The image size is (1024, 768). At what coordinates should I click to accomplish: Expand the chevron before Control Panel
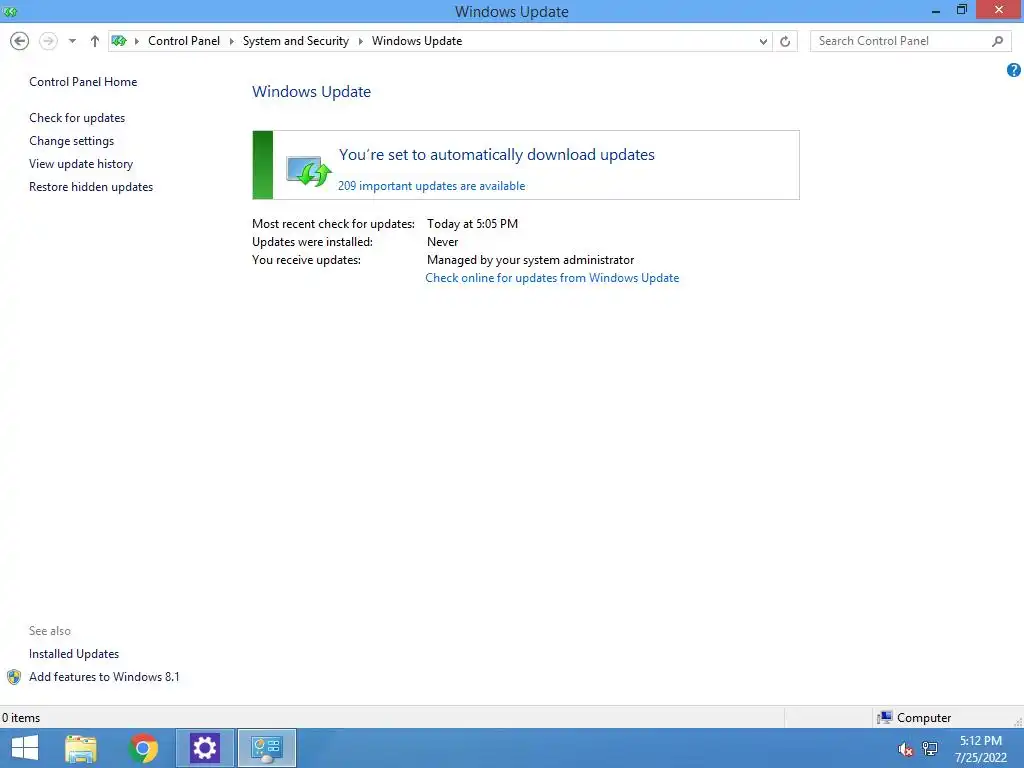click(137, 41)
